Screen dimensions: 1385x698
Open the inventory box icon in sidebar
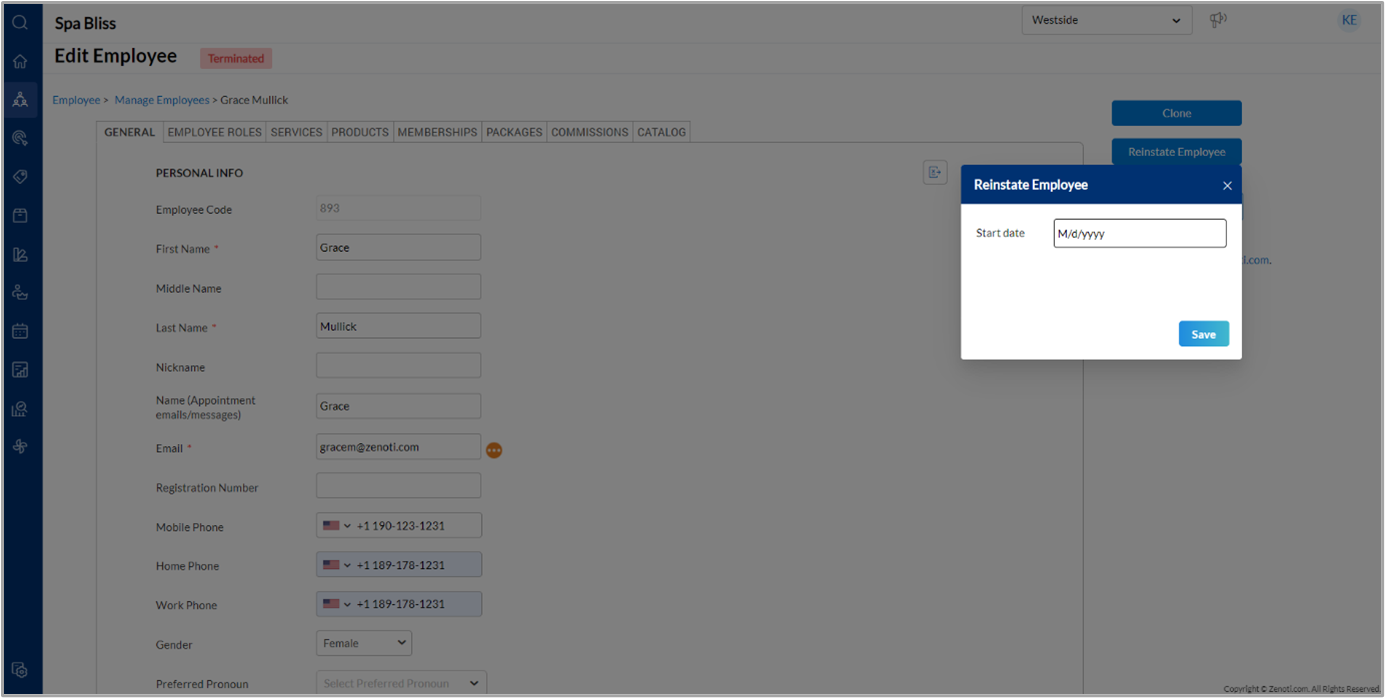click(20, 215)
